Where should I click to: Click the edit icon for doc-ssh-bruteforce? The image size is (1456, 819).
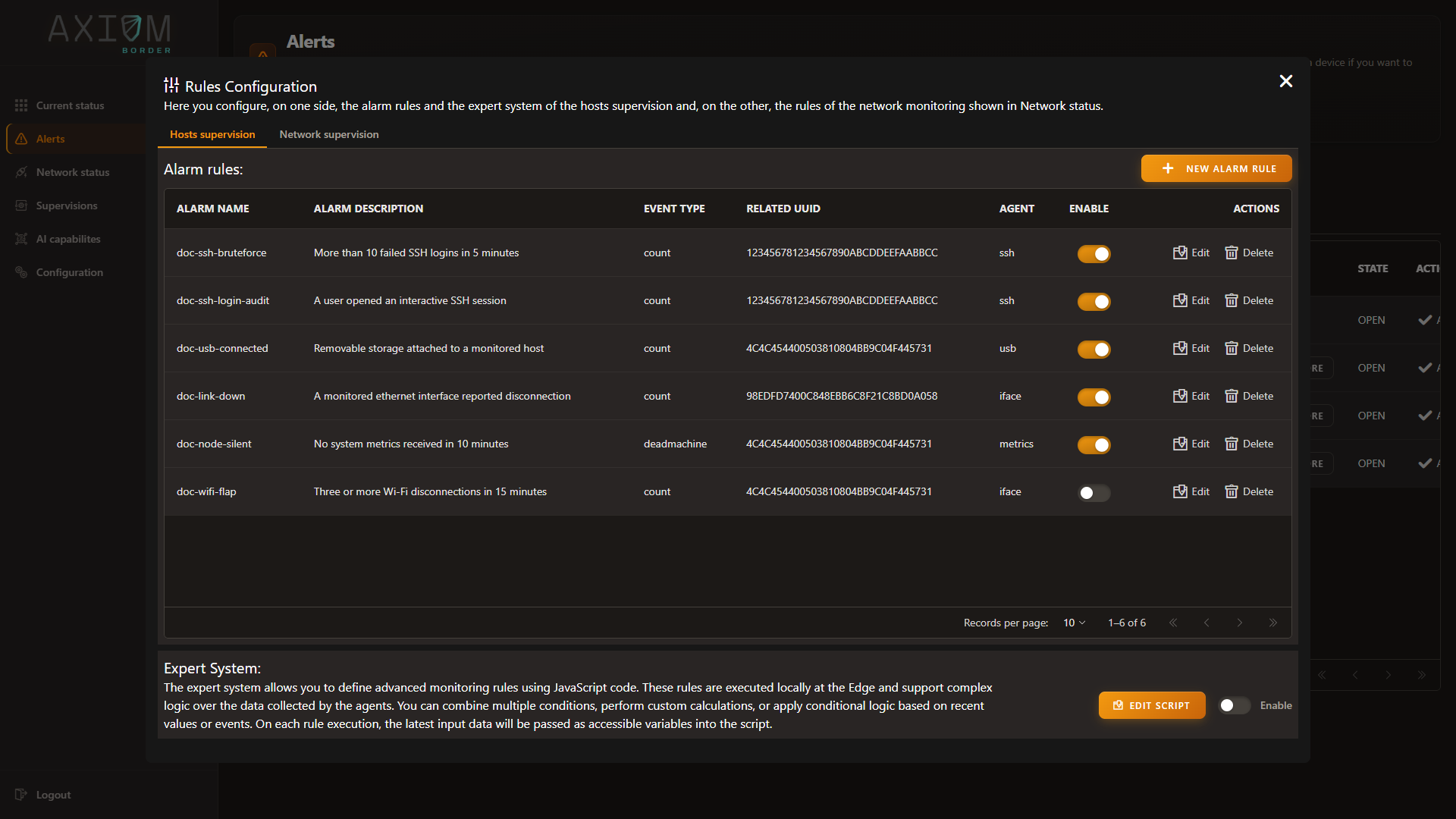(x=1180, y=253)
